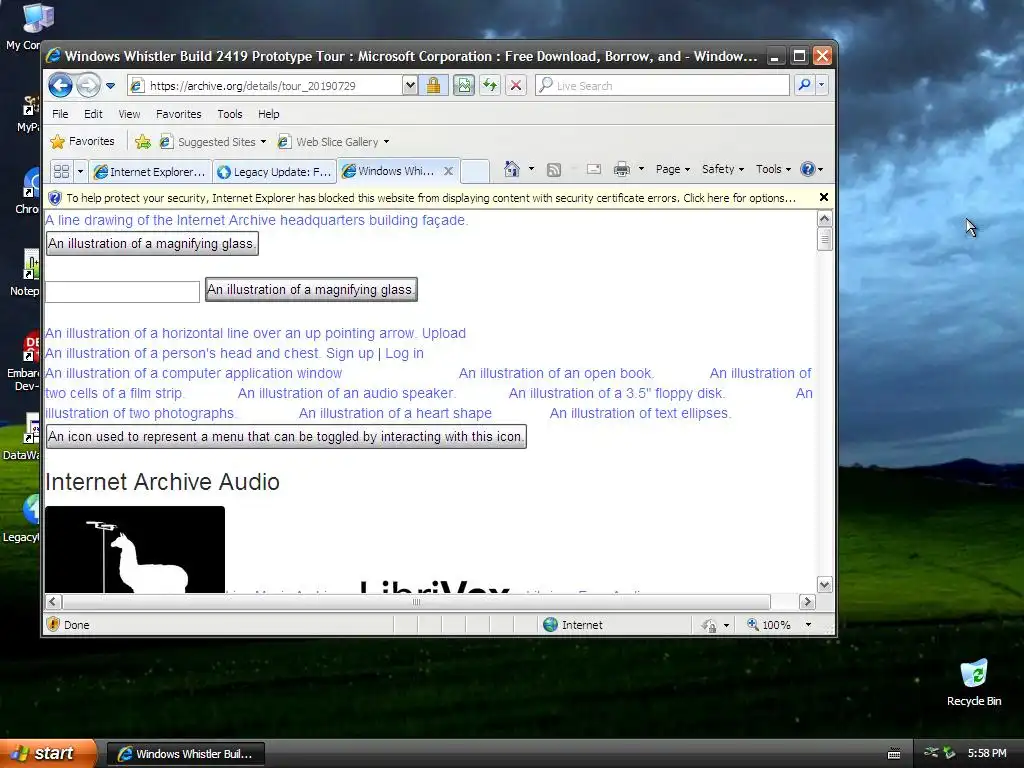Open Web Slice Gallery dropdown

(x=333, y=142)
